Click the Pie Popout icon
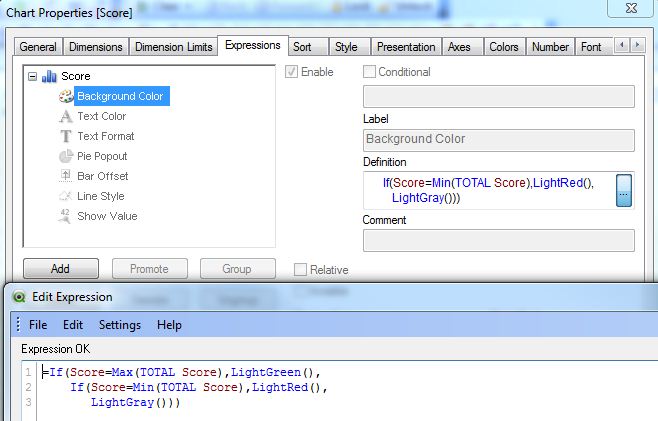 tap(65, 156)
